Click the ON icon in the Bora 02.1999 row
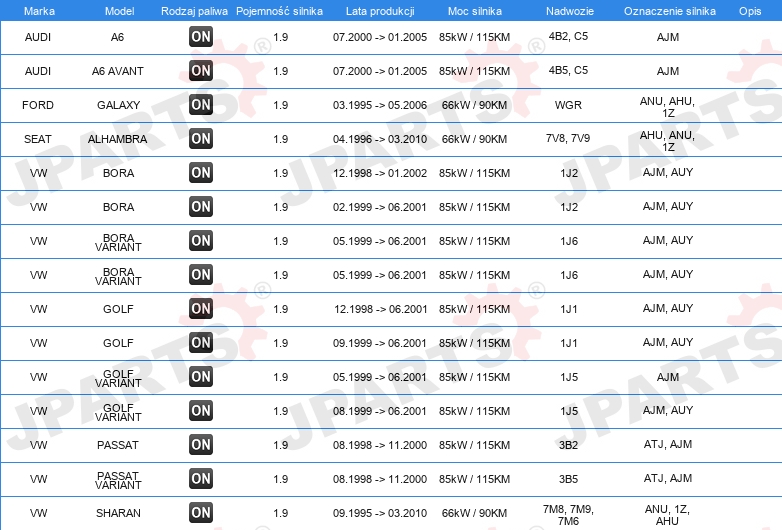782x530 pixels. click(x=201, y=206)
